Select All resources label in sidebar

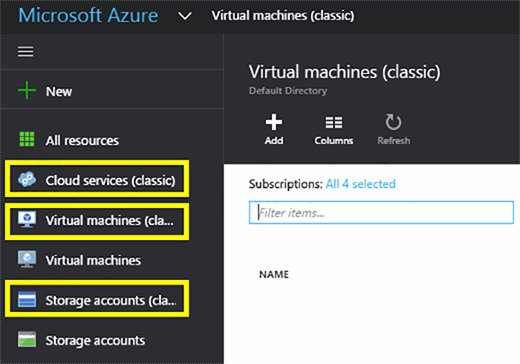click(82, 140)
